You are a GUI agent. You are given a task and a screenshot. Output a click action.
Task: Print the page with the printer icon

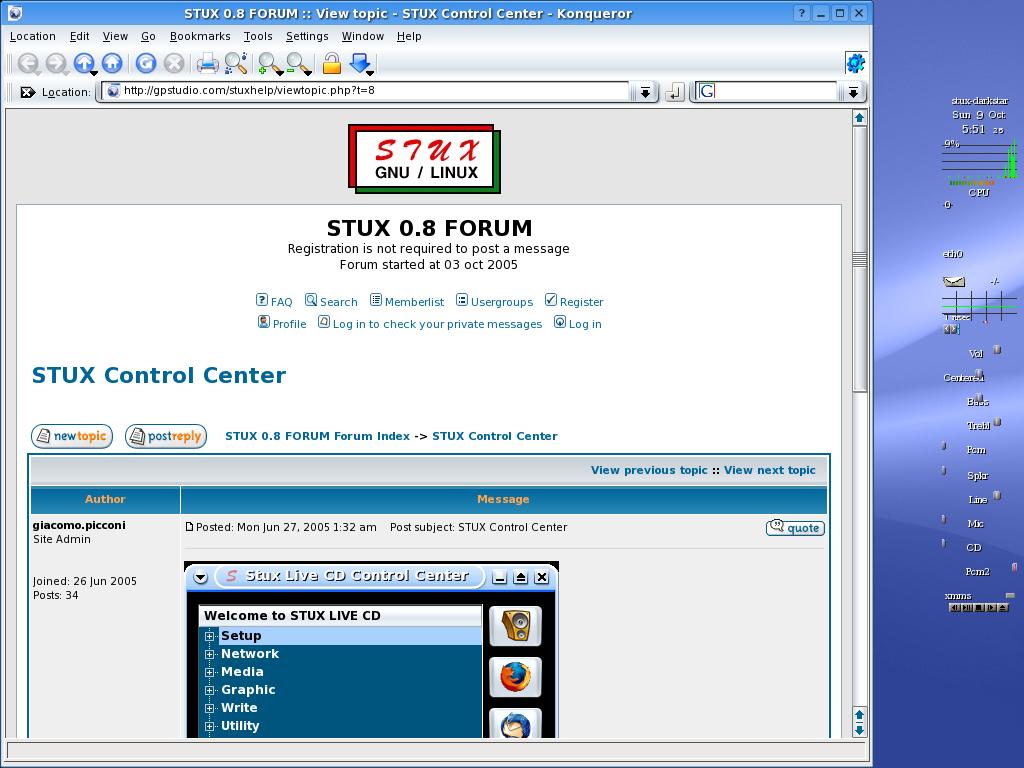point(208,63)
